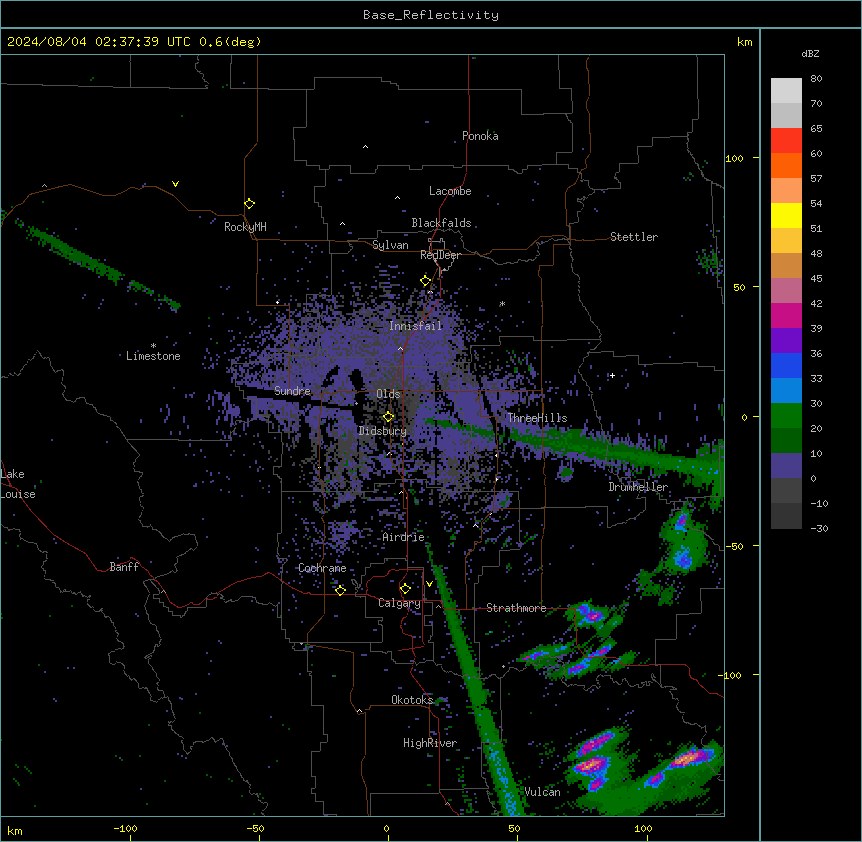862x842 pixels.
Task: Click the Vulcan city label
Action: click(542, 792)
